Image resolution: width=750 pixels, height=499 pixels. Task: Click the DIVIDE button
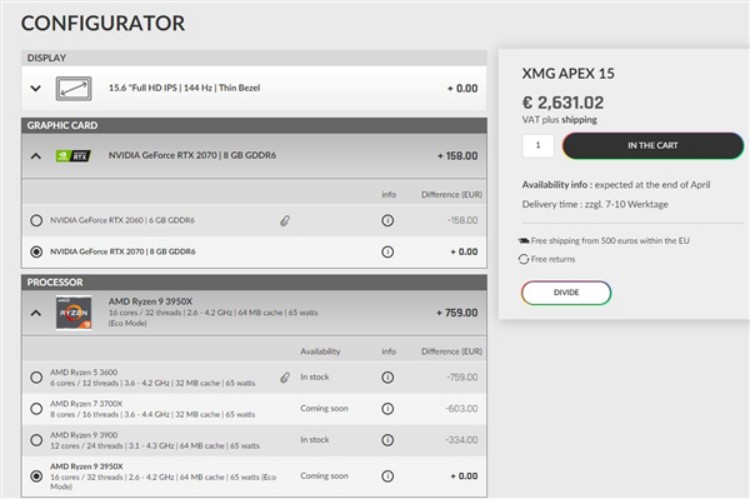coord(566,292)
